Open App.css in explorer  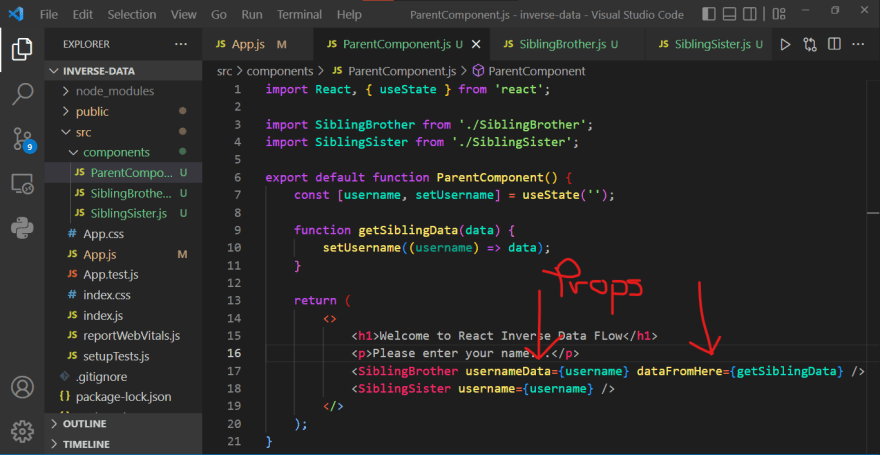123,234
